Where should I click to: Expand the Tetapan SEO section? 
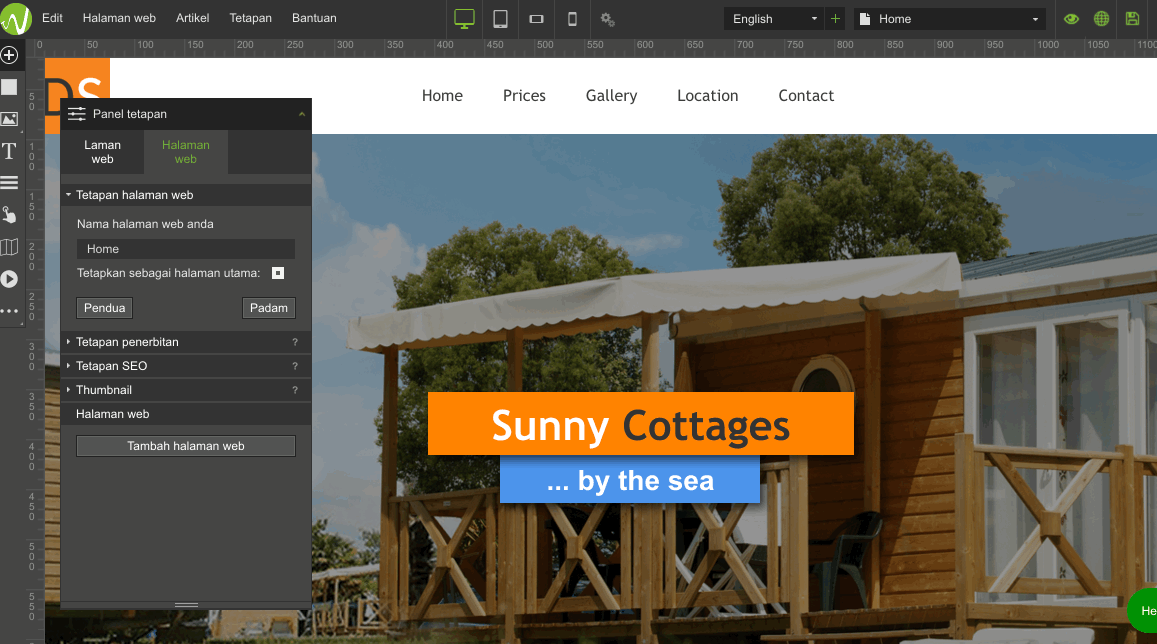(x=112, y=366)
